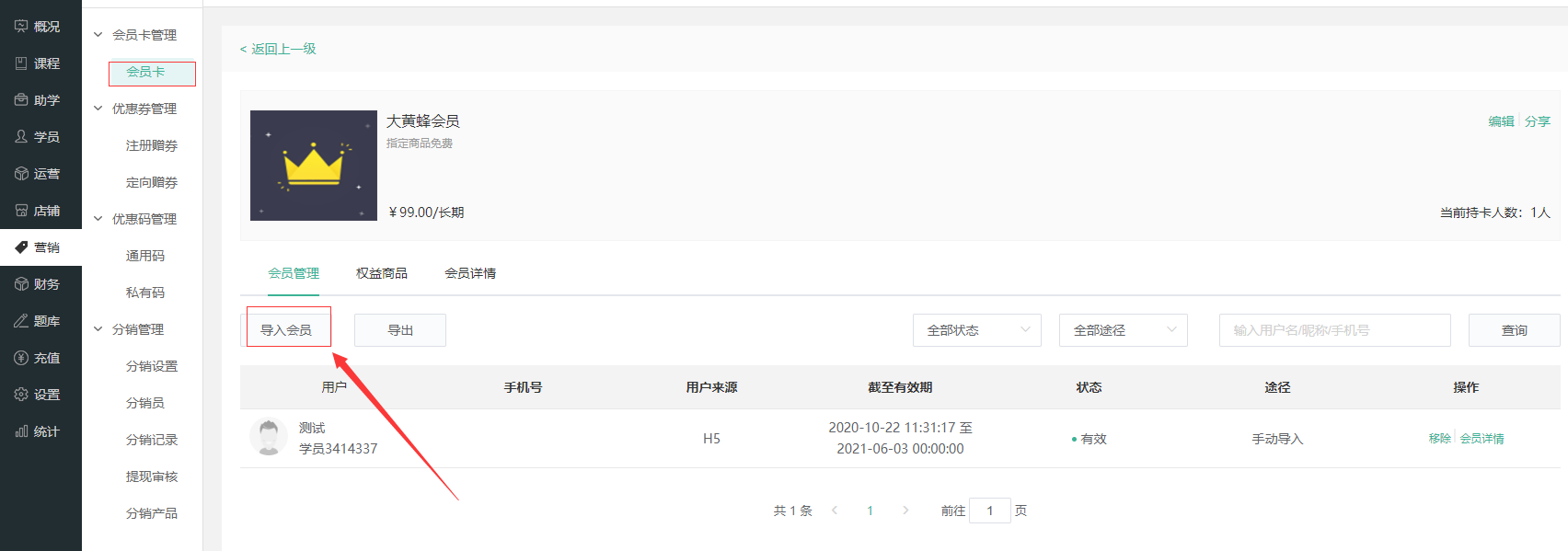The width and height of the screenshot is (1568, 551).
Task: Open 会员详情 link in 测试 row
Action: 1482,439
